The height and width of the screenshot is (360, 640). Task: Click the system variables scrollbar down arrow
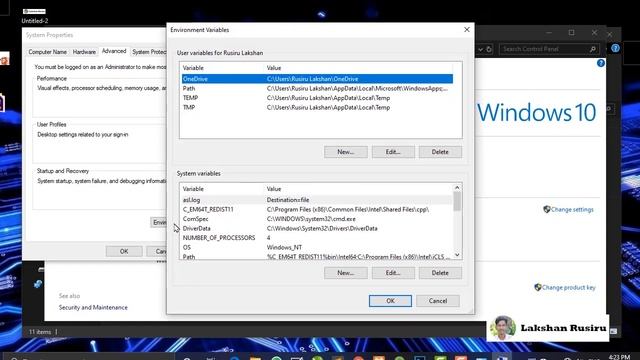[457, 255]
